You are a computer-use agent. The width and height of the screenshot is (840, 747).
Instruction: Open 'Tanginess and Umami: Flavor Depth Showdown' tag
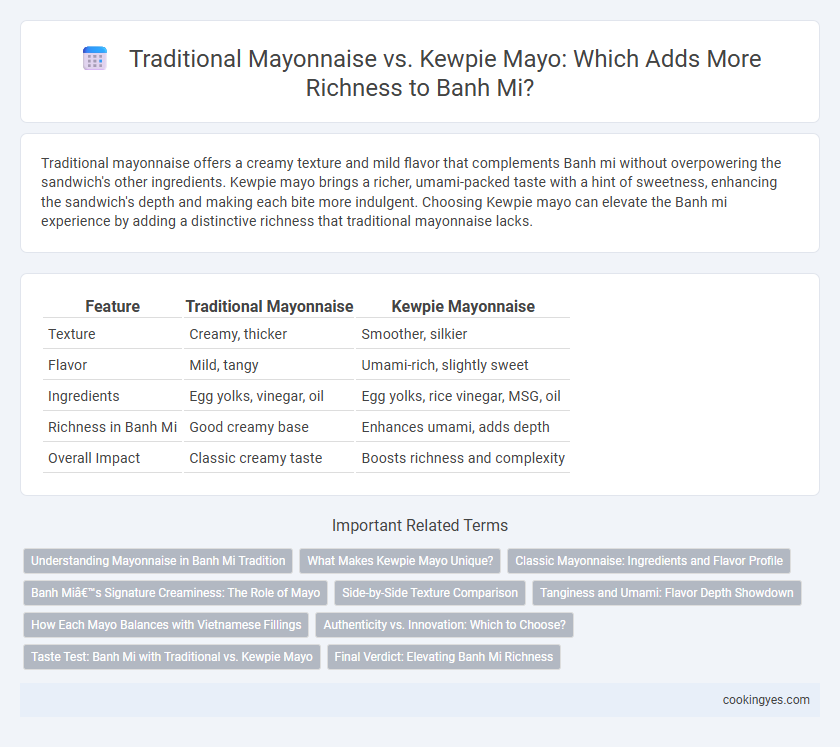(666, 593)
